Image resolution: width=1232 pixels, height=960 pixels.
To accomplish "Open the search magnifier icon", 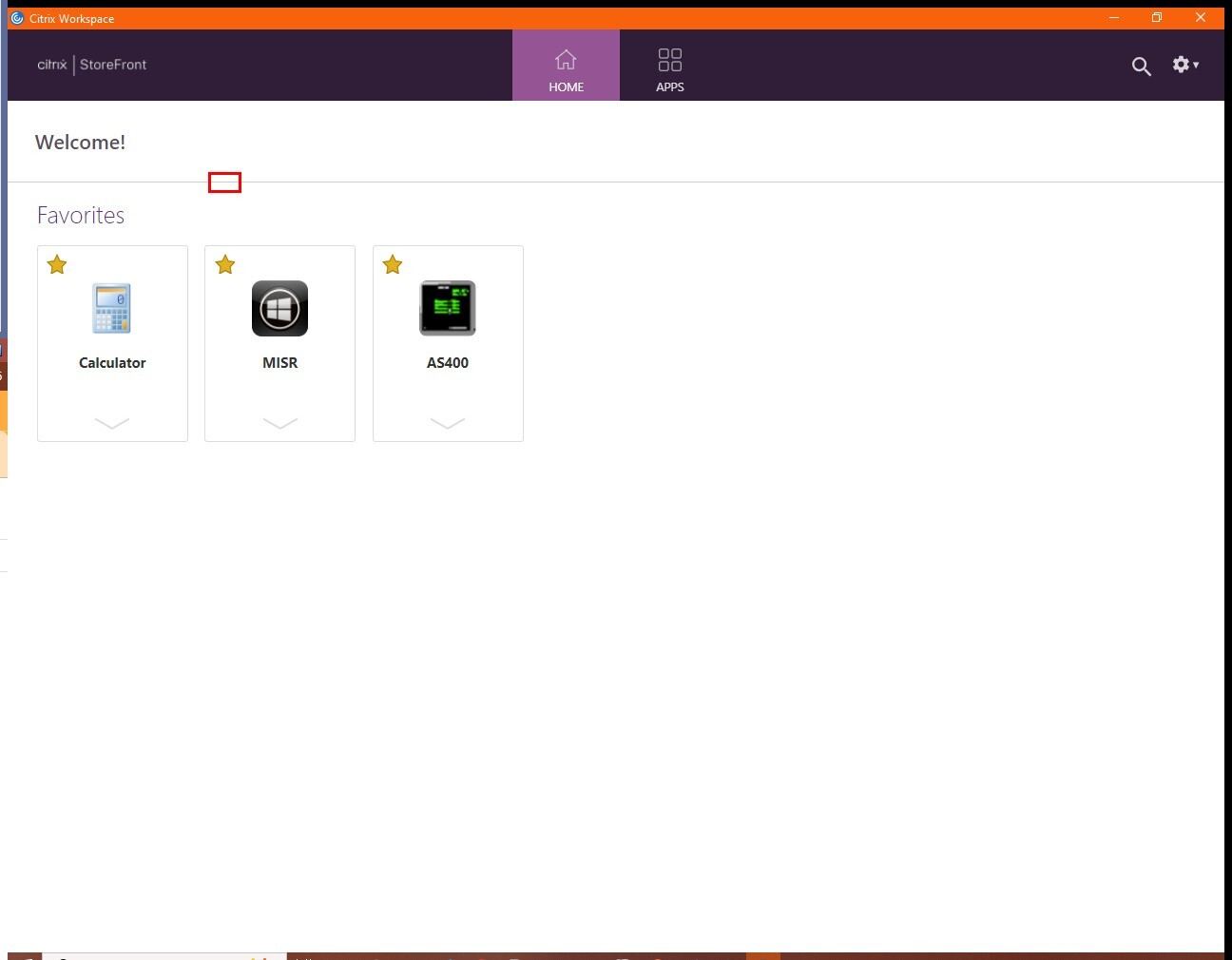I will point(1141,66).
